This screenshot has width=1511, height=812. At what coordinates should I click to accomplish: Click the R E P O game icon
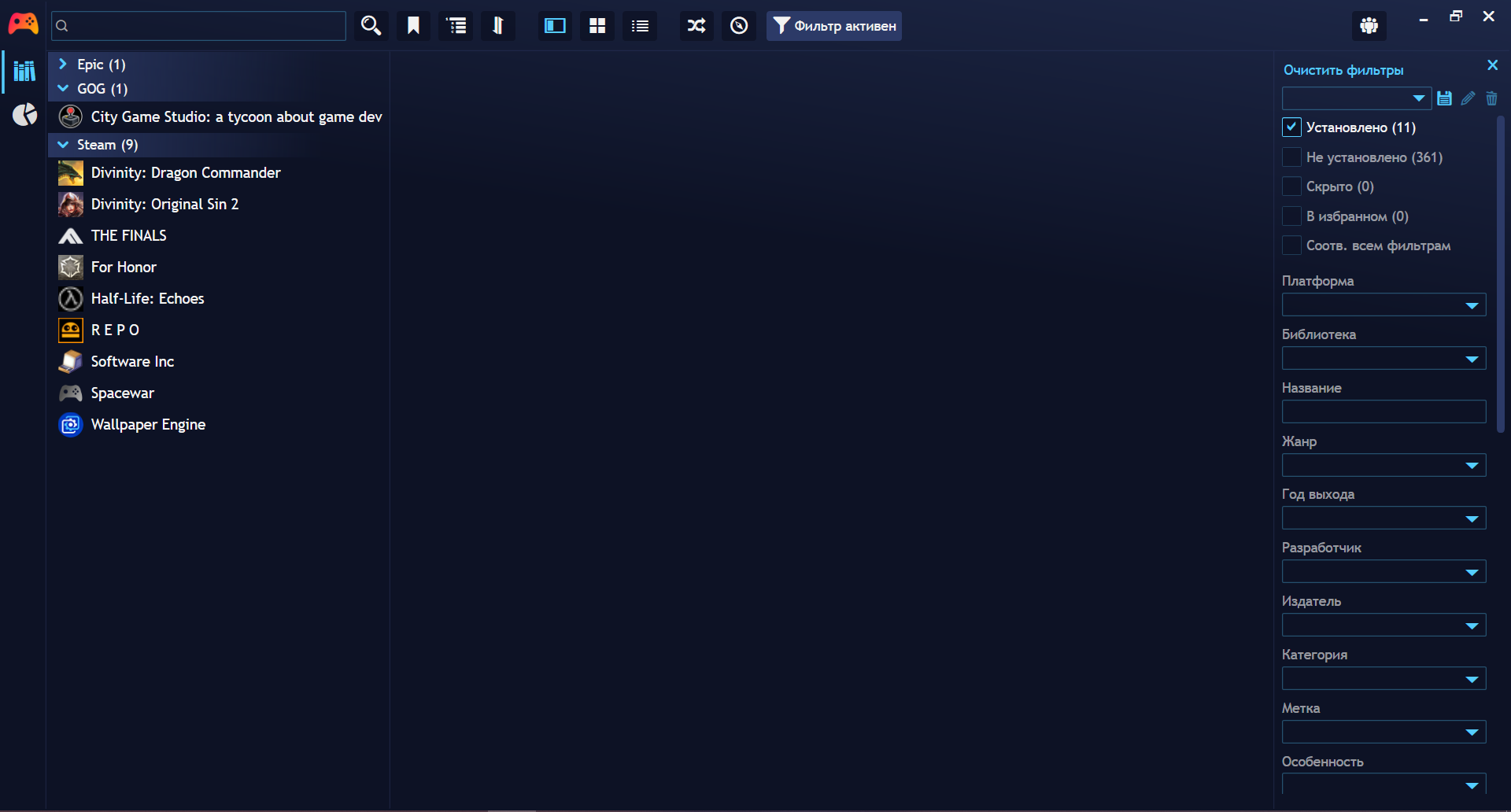(x=71, y=330)
